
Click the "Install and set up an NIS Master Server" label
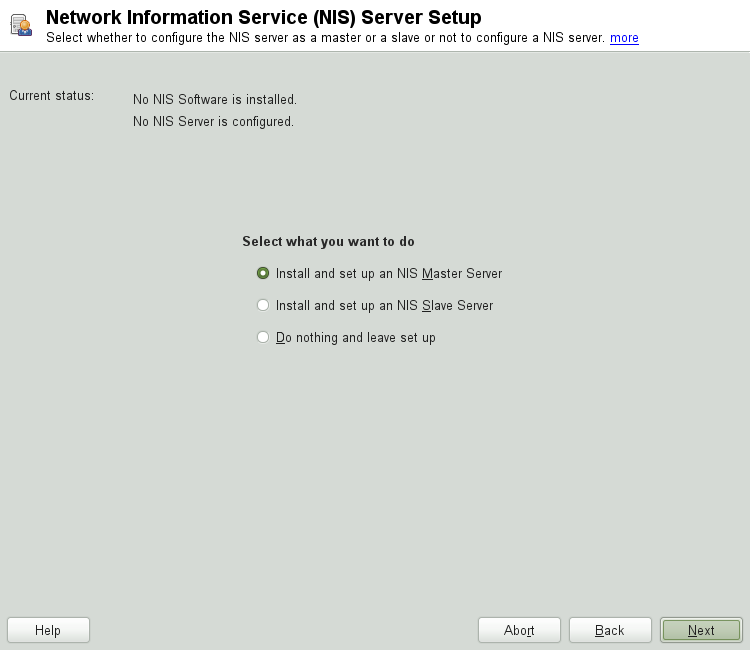(x=389, y=273)
